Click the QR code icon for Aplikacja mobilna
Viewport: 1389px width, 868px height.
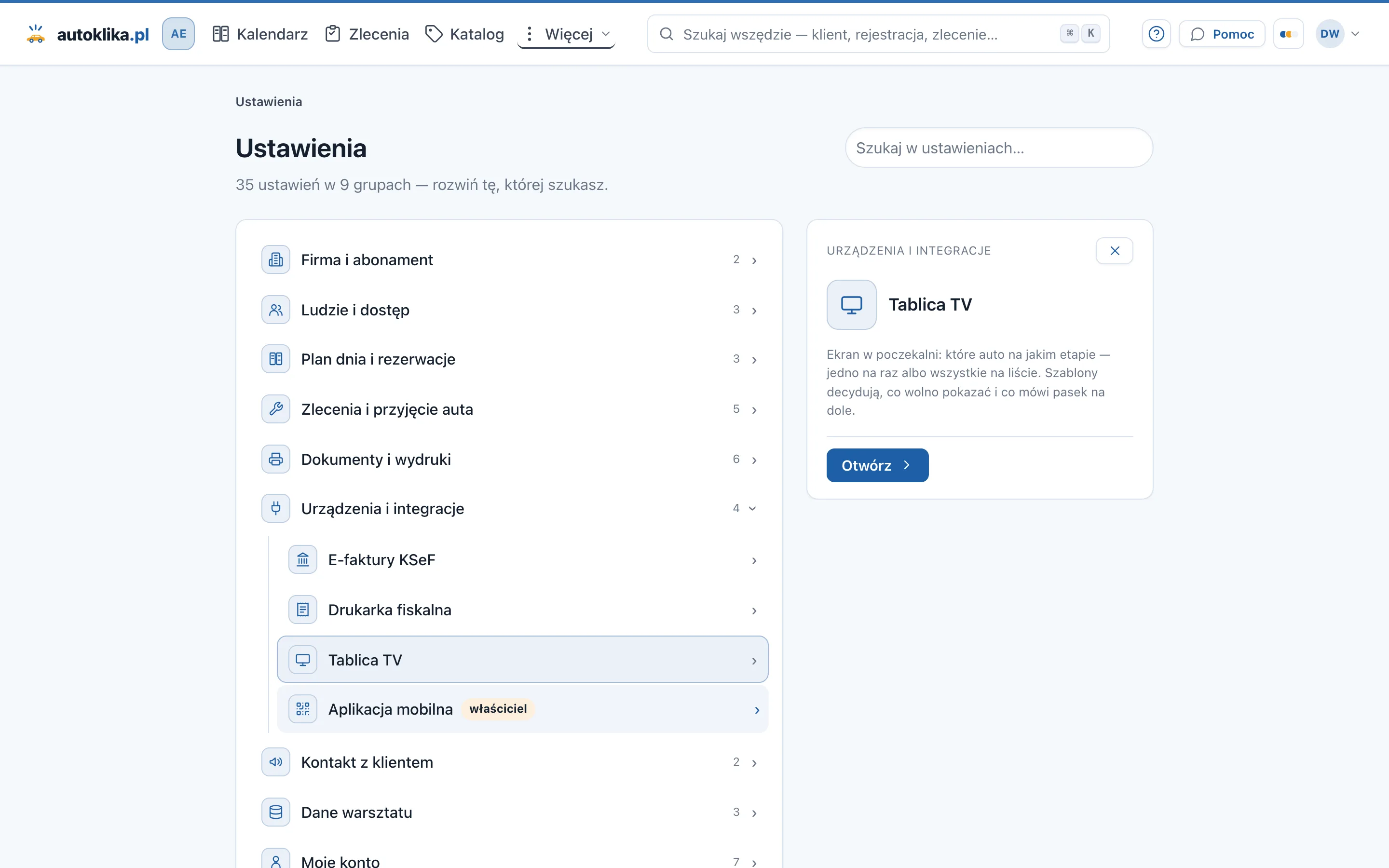(302, 709)
